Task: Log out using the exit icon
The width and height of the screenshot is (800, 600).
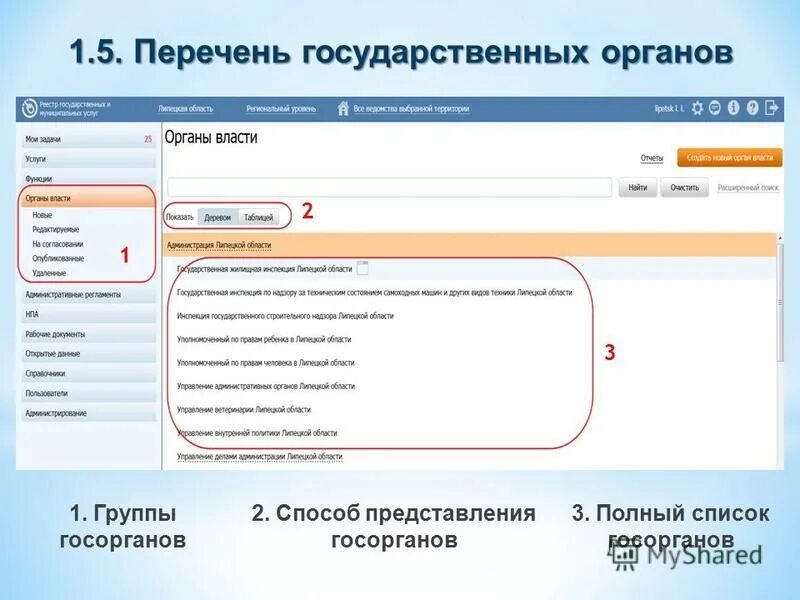Action: point(771,108)
